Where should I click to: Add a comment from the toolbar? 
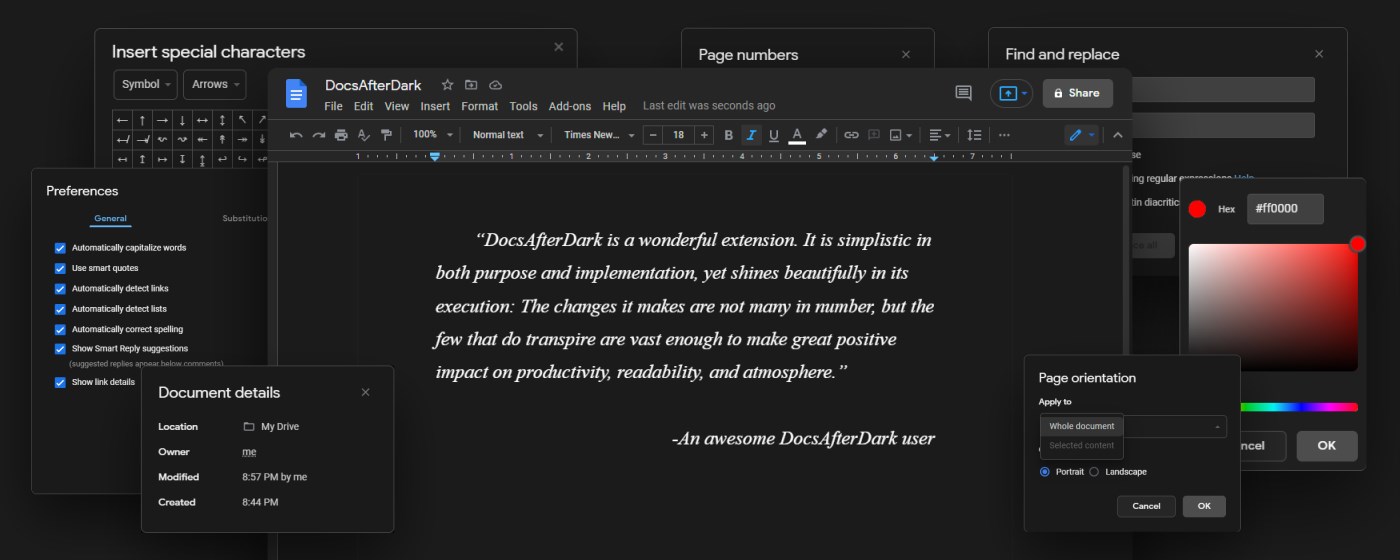874,135
